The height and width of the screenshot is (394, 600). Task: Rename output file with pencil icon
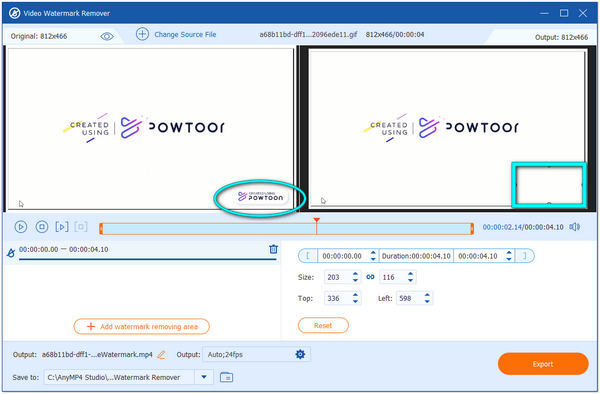click(x=161, y=355)
